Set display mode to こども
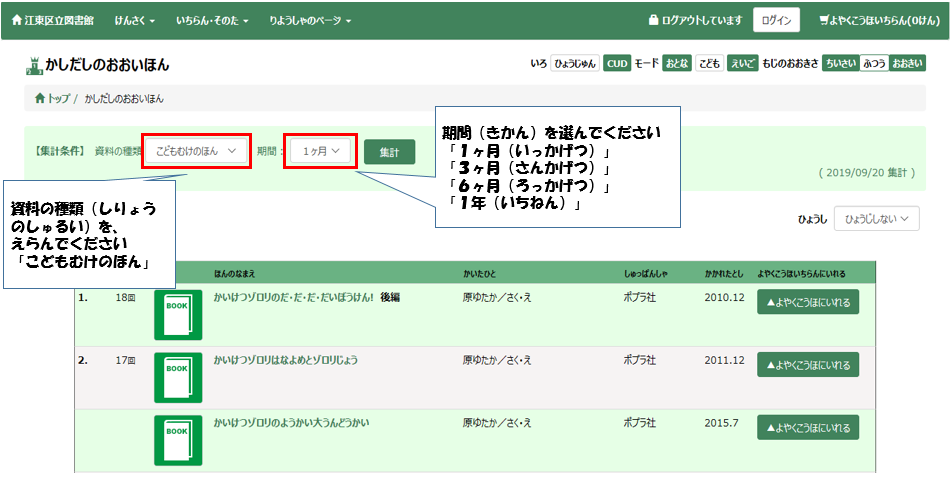 (709, 63)
